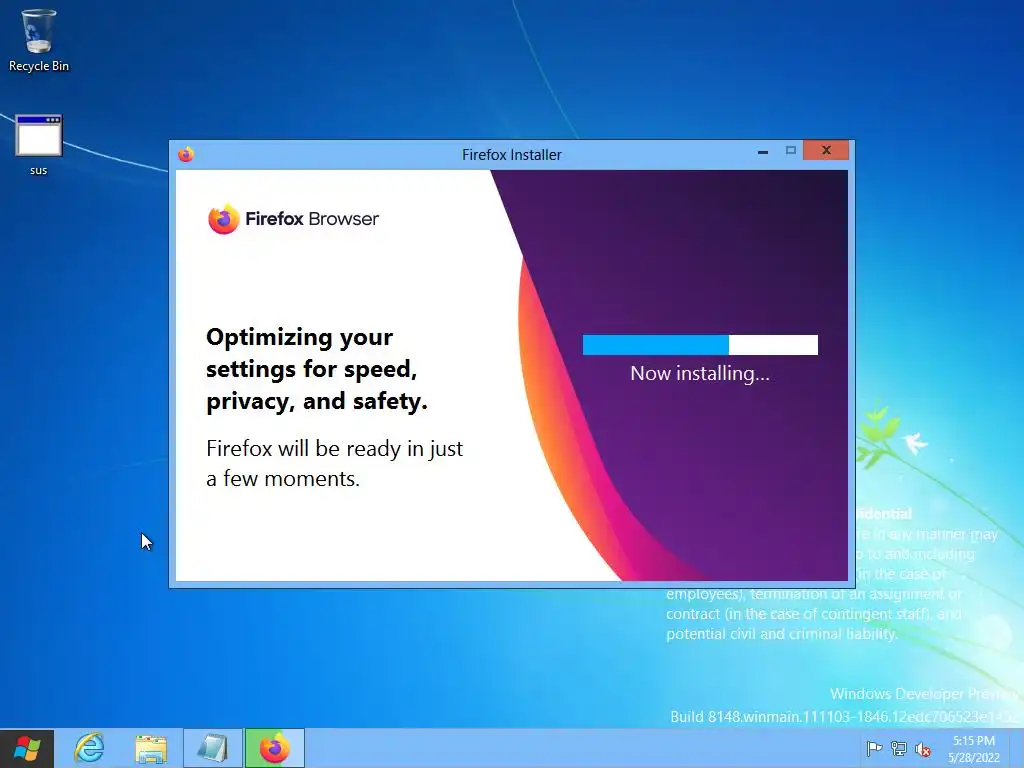Click the Firefox Browser logo in installer
Viewport: 1024px width, 768px height.
(293, 219)
